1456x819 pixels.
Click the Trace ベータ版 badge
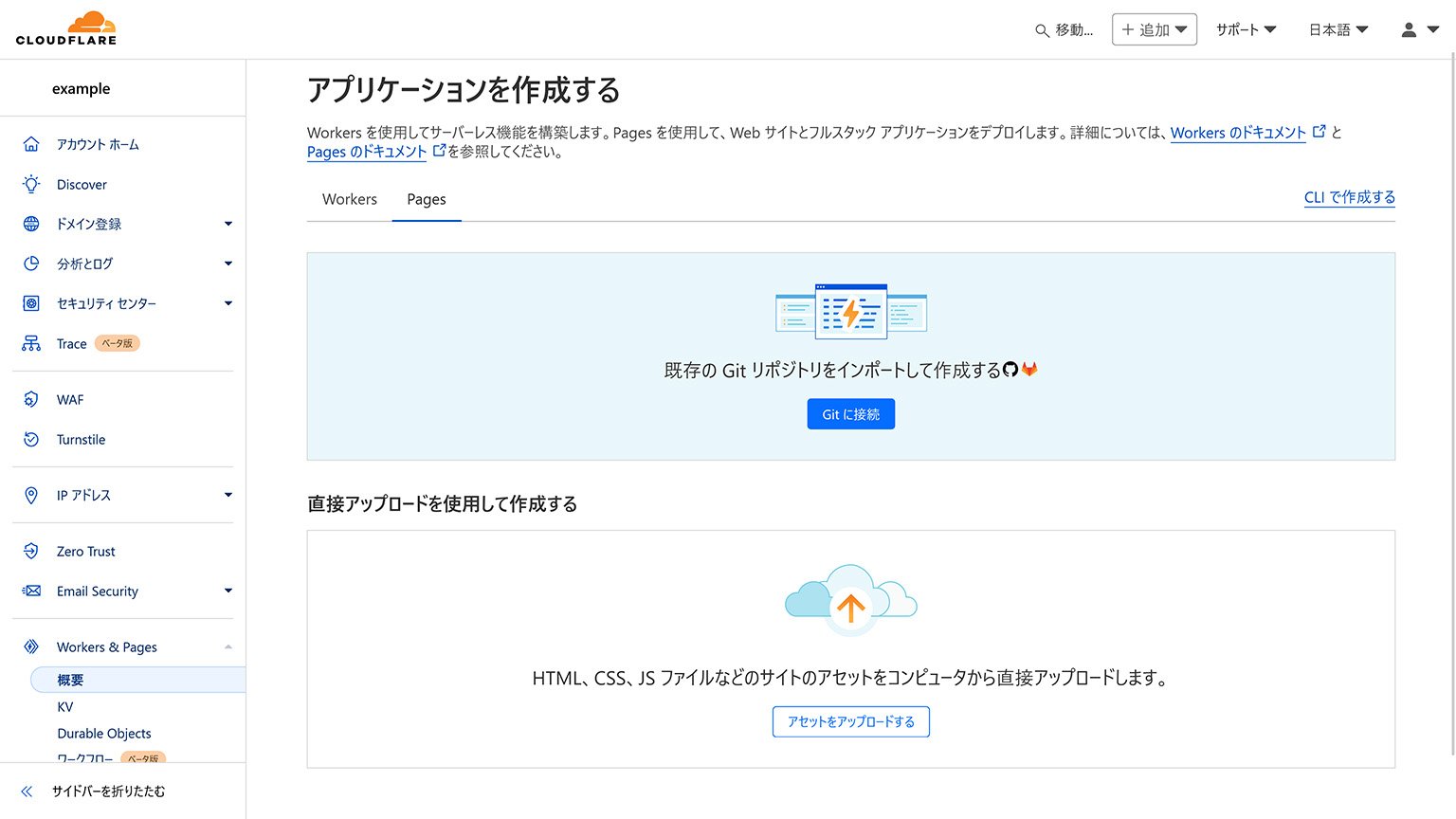118,343
